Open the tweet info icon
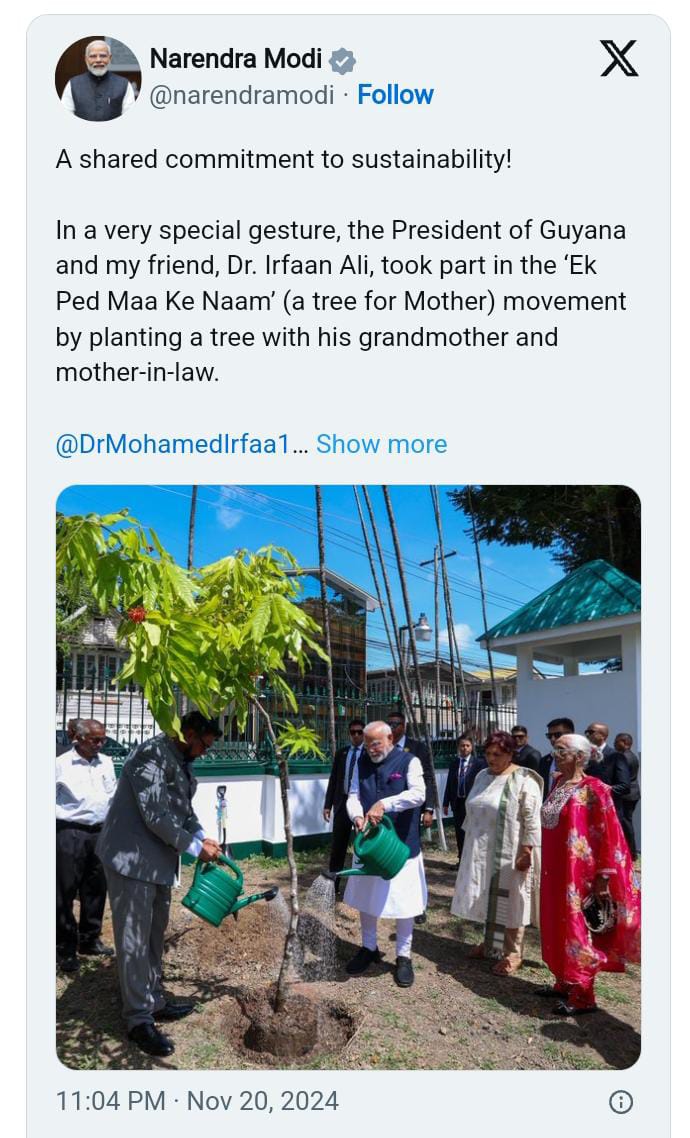Image resolution: width=690 pixels, height=1138 pixels. [x=620, y=1102]
